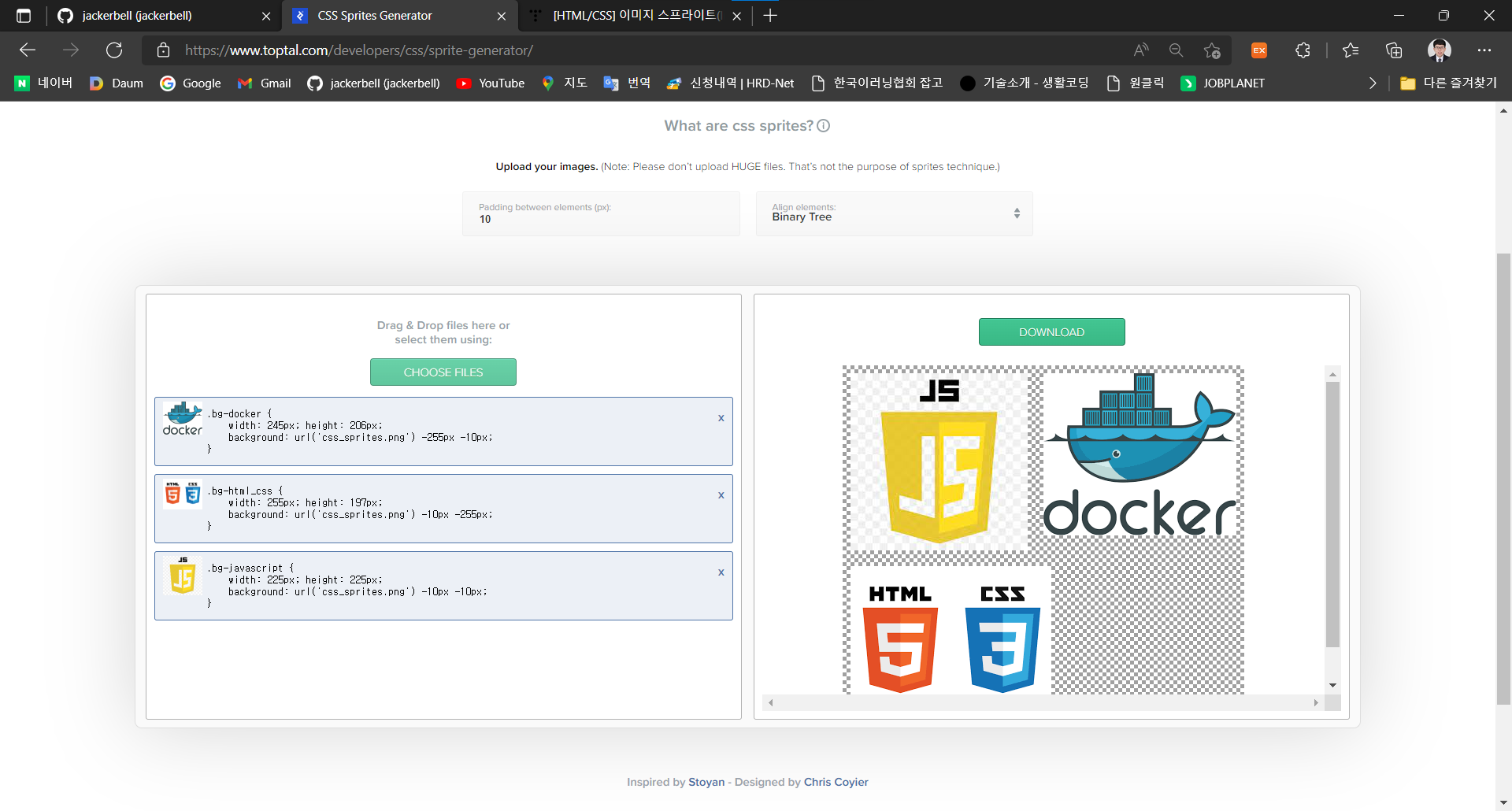This screenshot has height=811, width=1512.
Task: Open the jackerbell GitHub bookmark
Action: coord(373,83)
